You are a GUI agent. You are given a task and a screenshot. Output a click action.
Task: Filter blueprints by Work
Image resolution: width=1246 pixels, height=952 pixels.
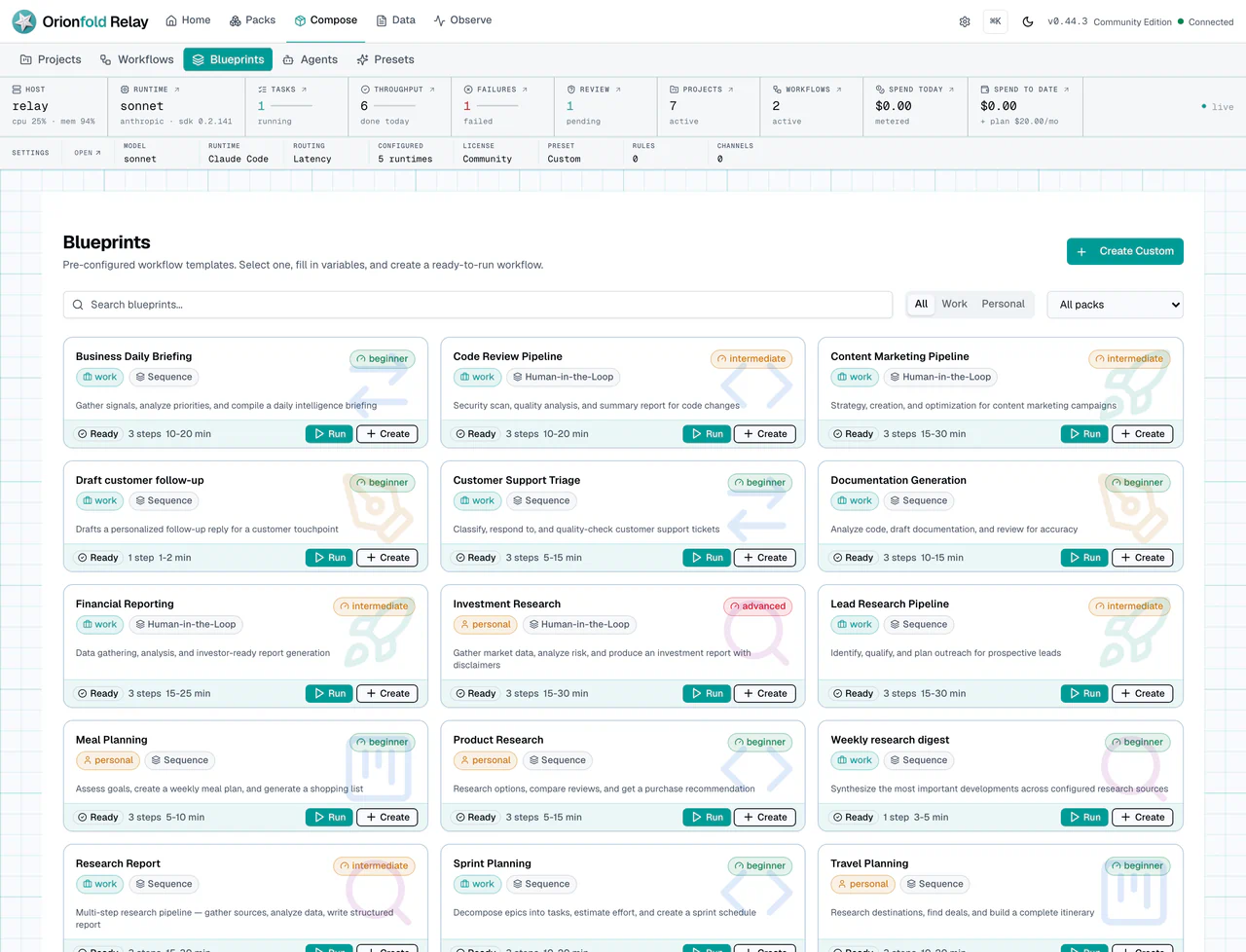point(954,304)
